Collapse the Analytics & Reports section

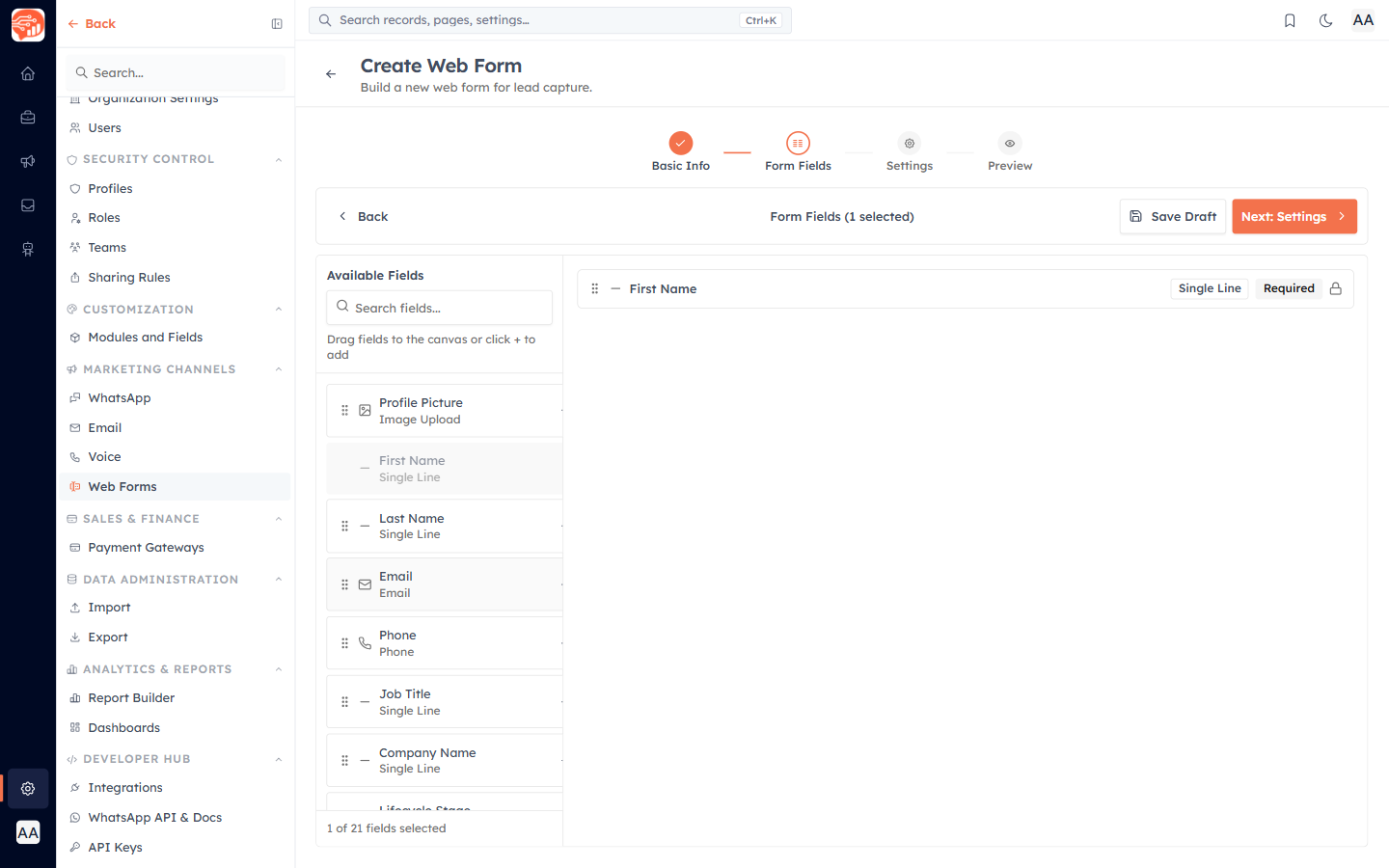point(279,669)
